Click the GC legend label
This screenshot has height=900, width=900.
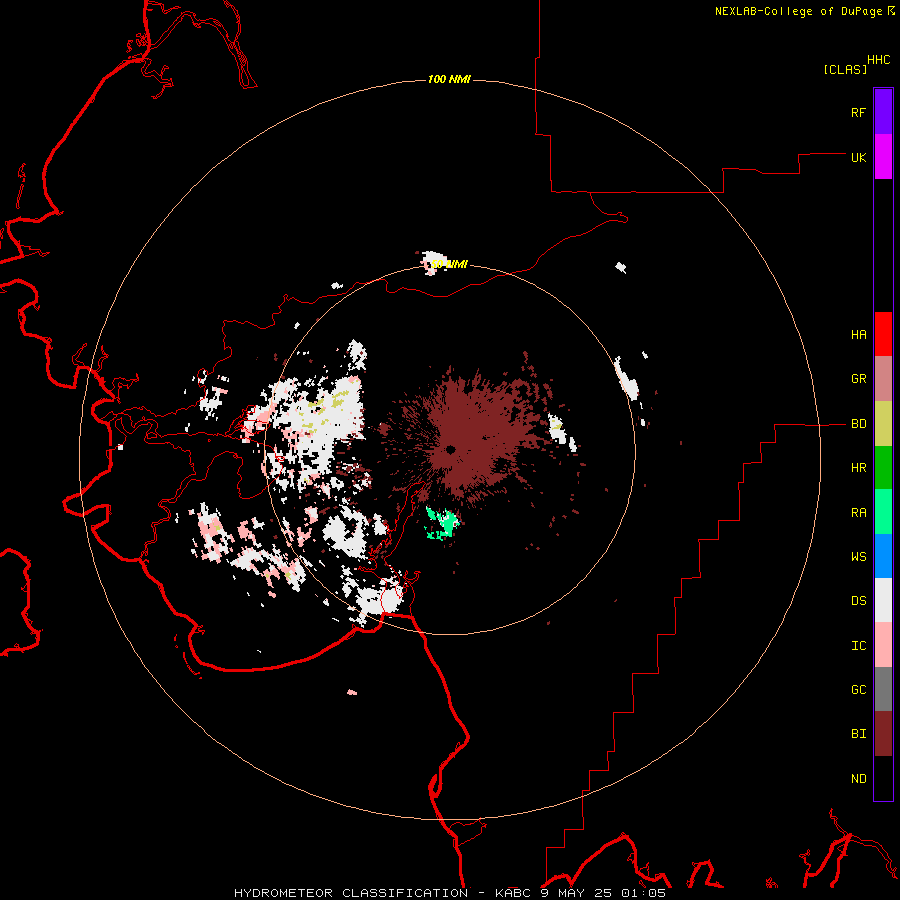[x=858, y=690]
